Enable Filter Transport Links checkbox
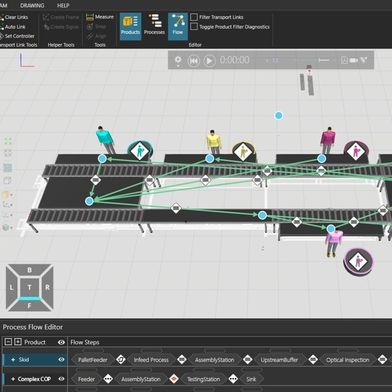Image resolution: width=392 pixels, height=392 pixels. [194, 17]
